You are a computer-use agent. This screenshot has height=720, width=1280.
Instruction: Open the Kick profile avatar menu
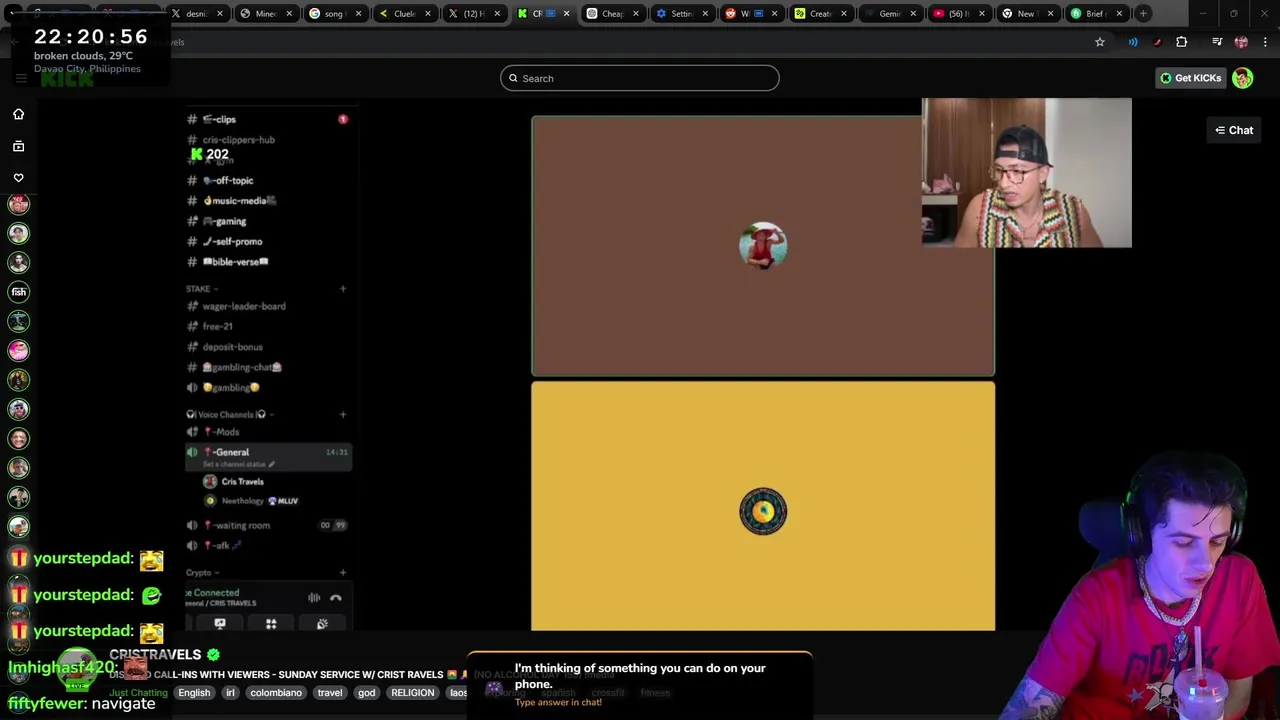[x=1243, y=78]
